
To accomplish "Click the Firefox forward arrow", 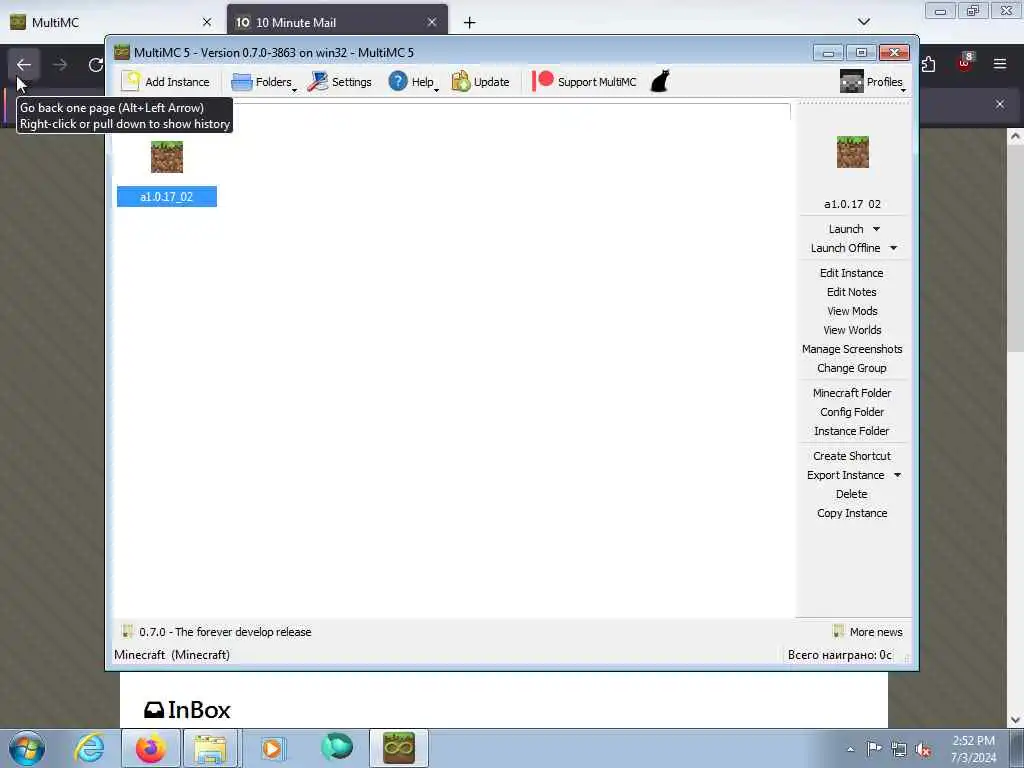I will tap(60, 65).
